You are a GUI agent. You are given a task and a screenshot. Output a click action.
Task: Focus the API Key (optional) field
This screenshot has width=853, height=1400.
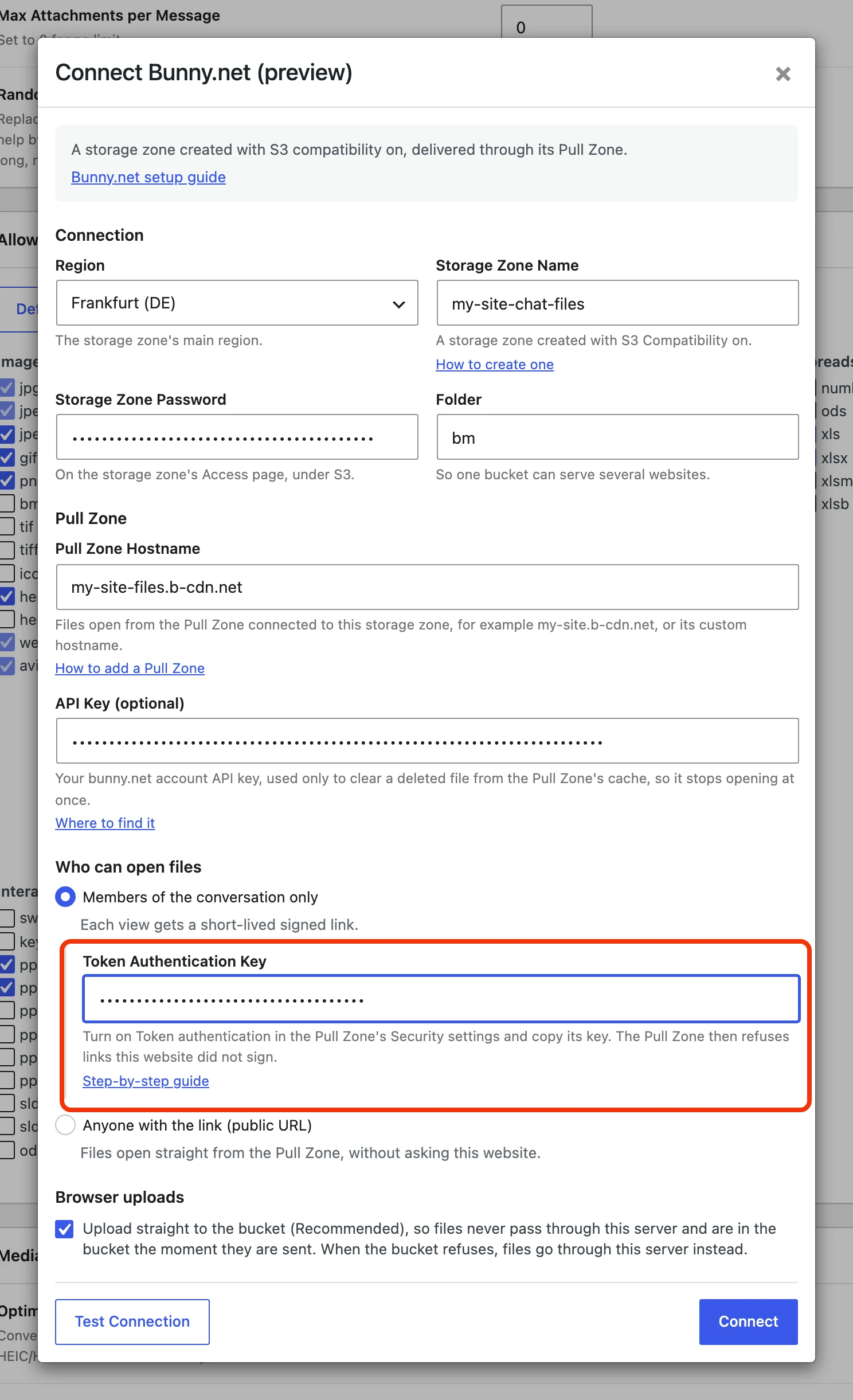point(427,741)
